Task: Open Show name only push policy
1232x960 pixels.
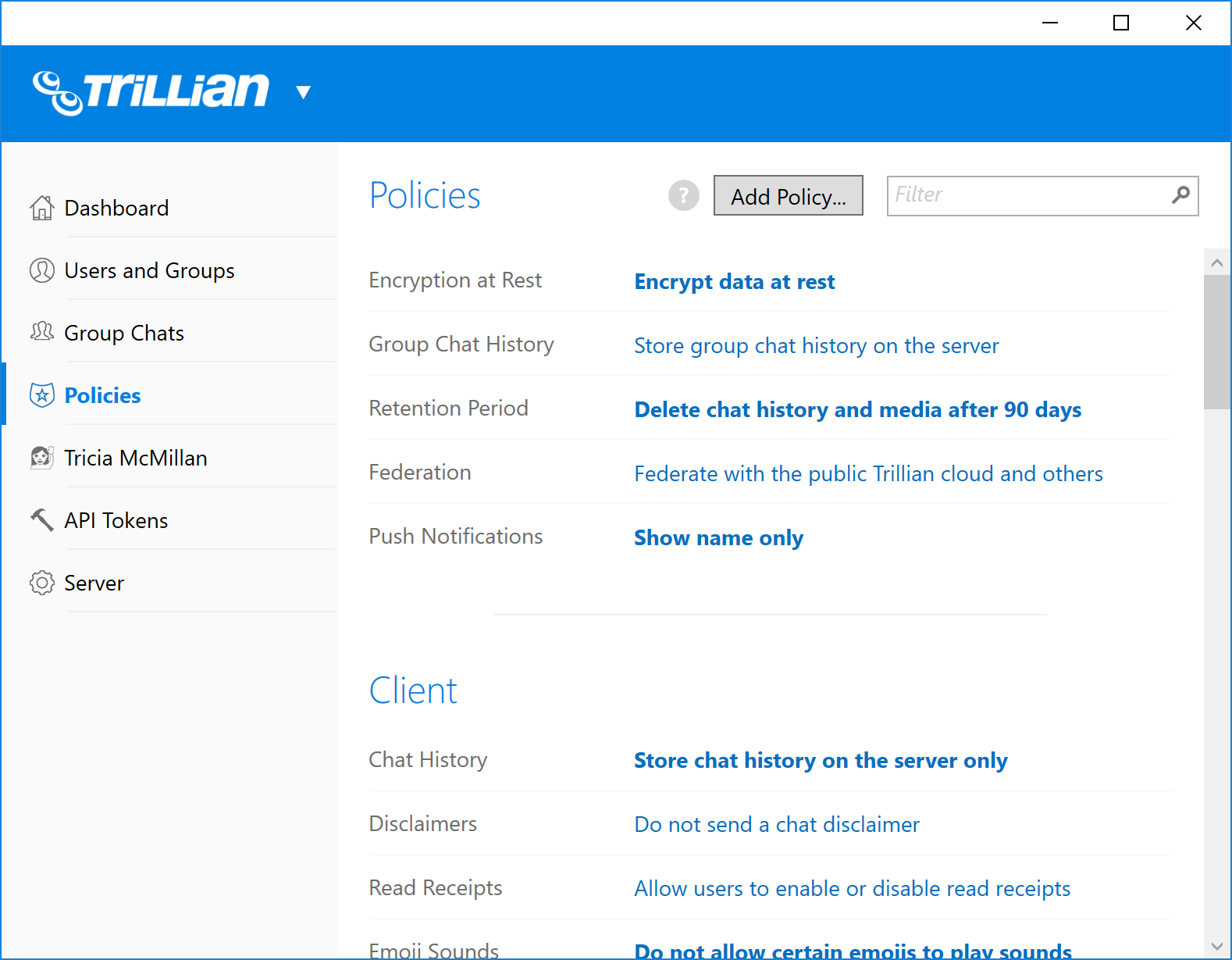Action: tap(719, 538)
